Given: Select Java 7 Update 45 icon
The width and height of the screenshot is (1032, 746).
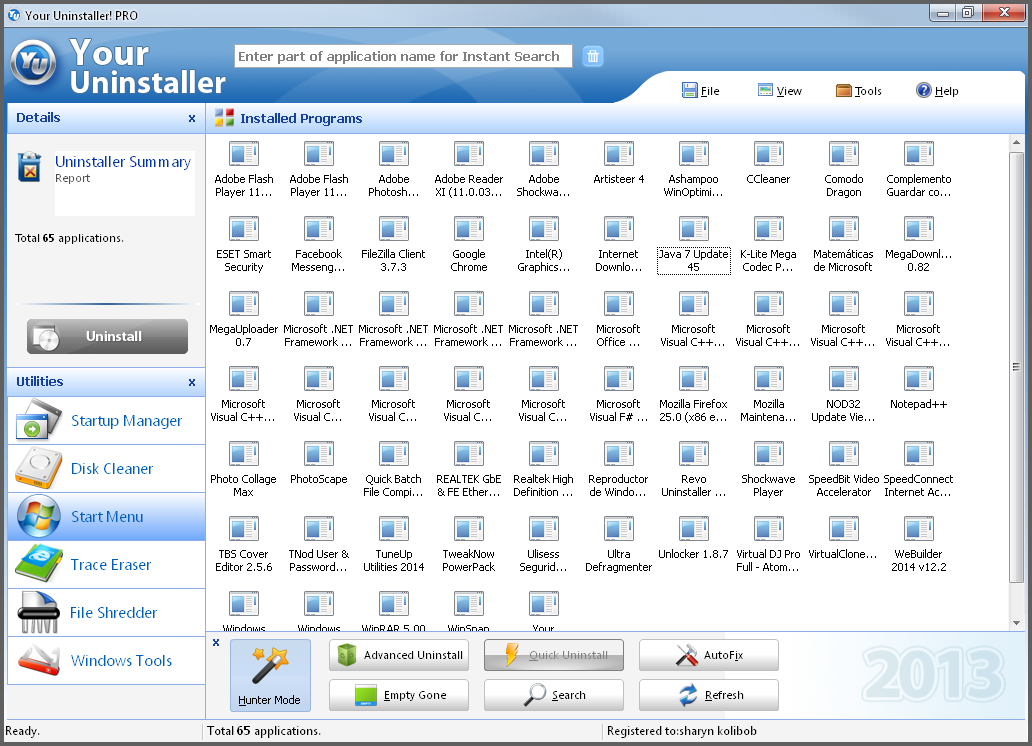Looking at the screenshot, I should click(694, 230).
